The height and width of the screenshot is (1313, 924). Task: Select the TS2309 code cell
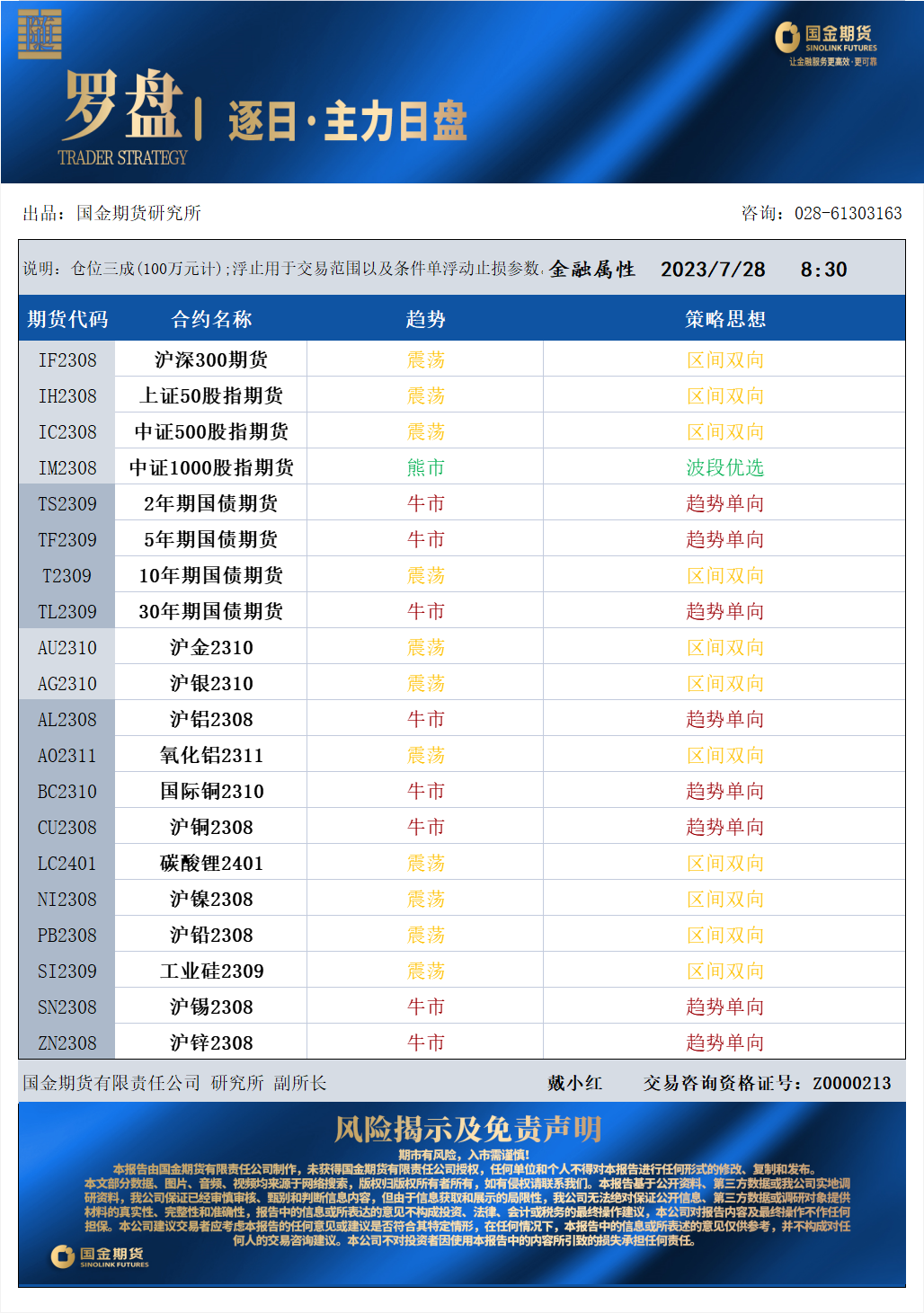click(67, 503)
